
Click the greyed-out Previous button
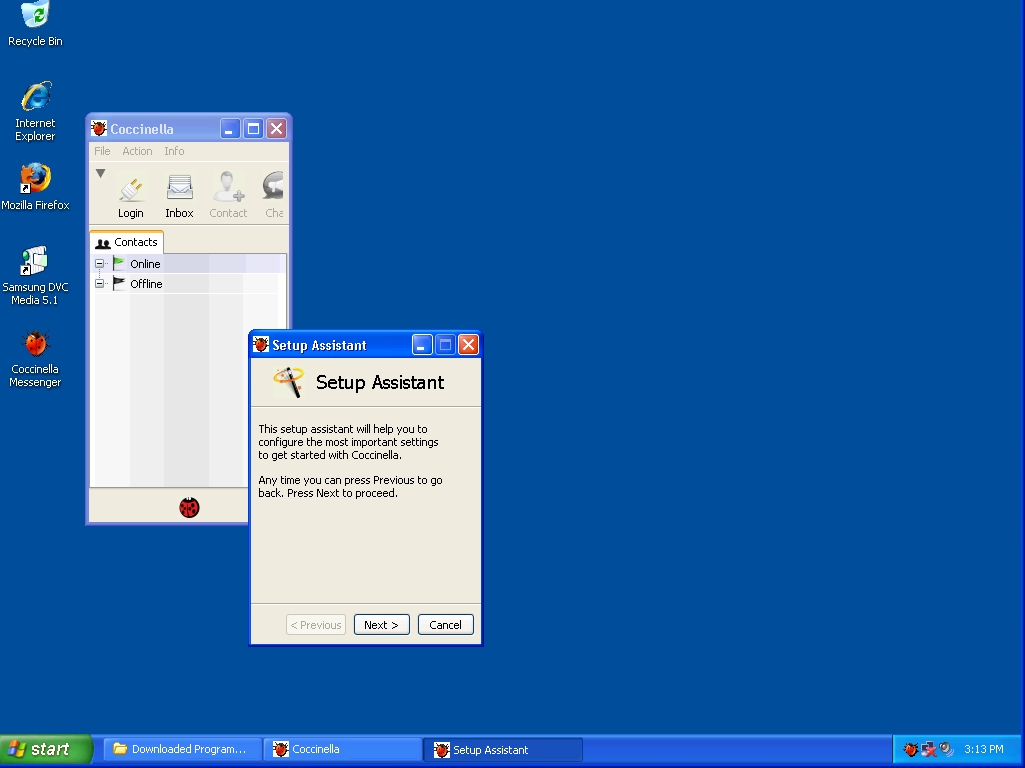click(316, 625)
